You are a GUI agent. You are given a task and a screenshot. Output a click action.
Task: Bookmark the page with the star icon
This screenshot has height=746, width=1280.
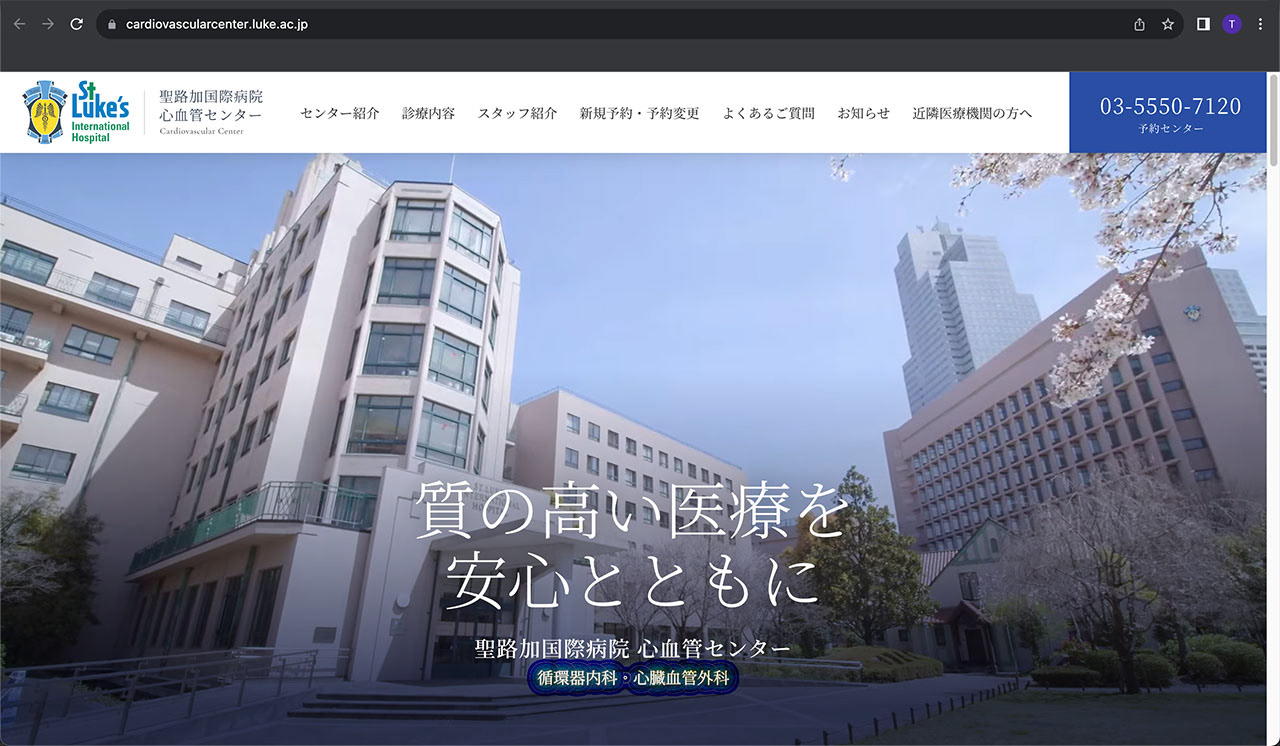pos(1167,24)
